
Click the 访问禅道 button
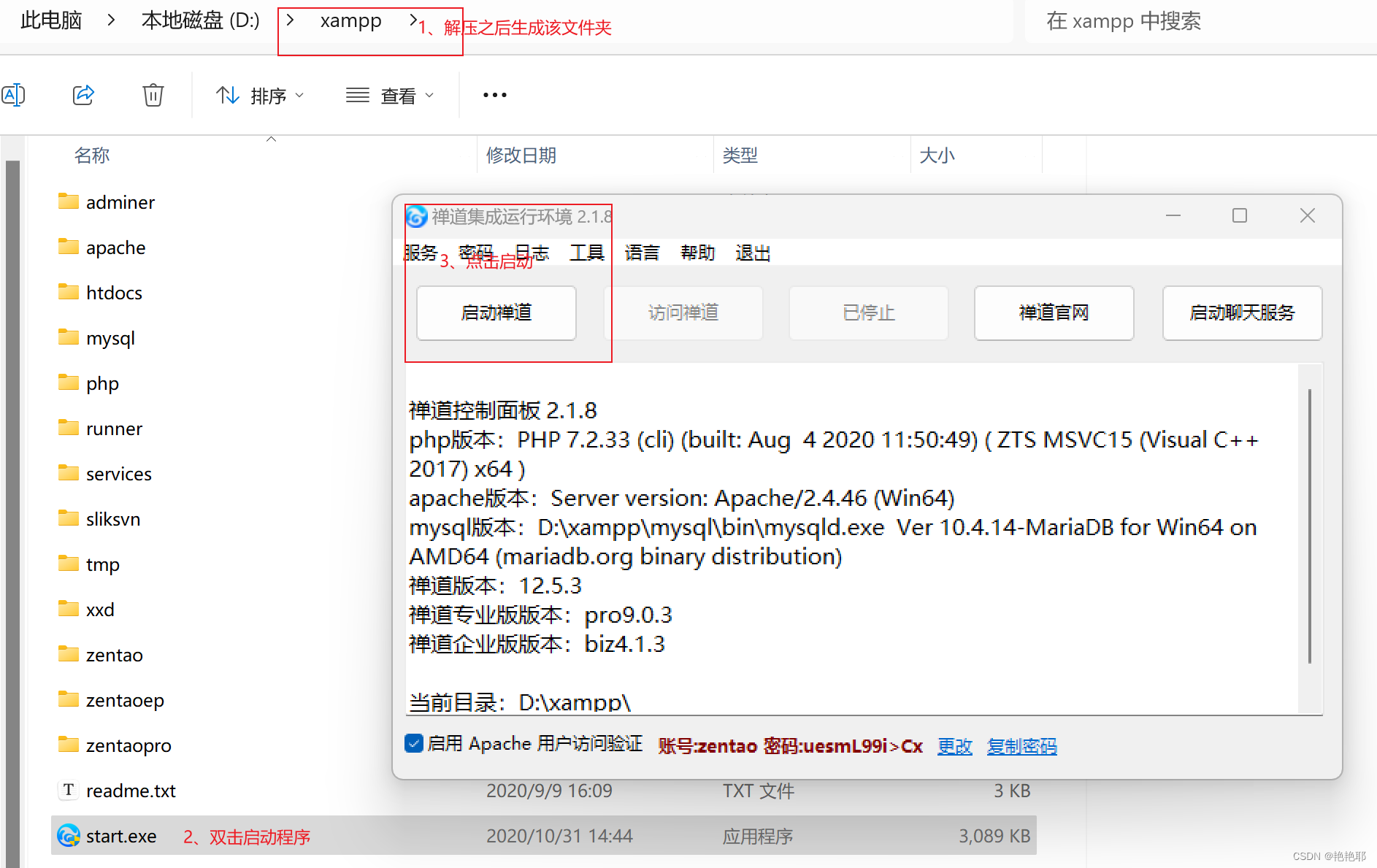pos(683,312)
